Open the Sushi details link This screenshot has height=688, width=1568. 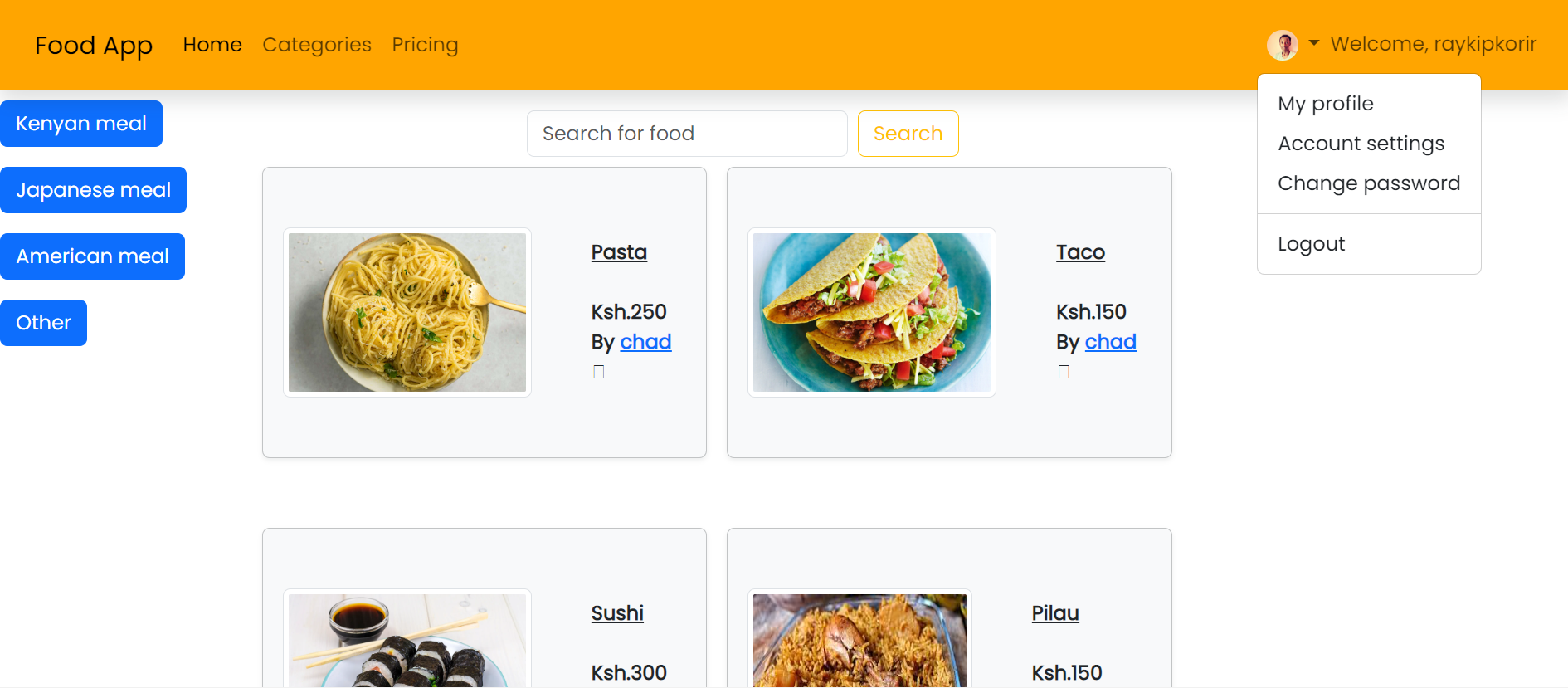[x=617, y=612]
